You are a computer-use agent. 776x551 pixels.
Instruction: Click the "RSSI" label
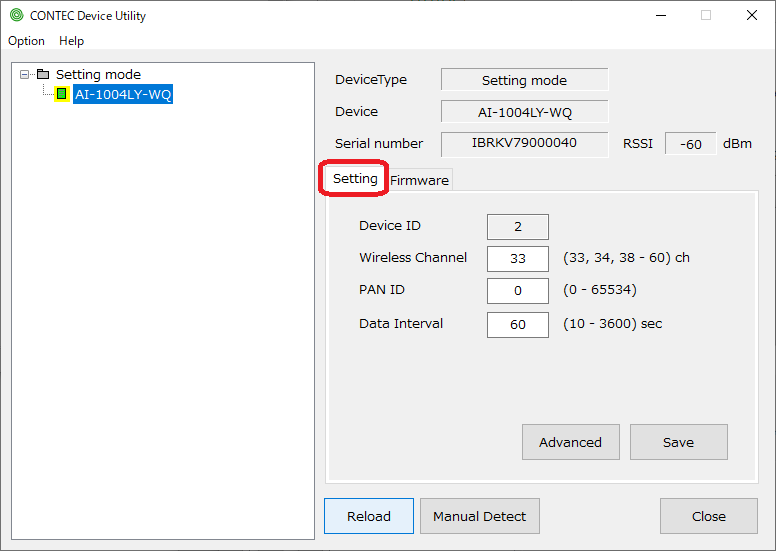point(637,144)
